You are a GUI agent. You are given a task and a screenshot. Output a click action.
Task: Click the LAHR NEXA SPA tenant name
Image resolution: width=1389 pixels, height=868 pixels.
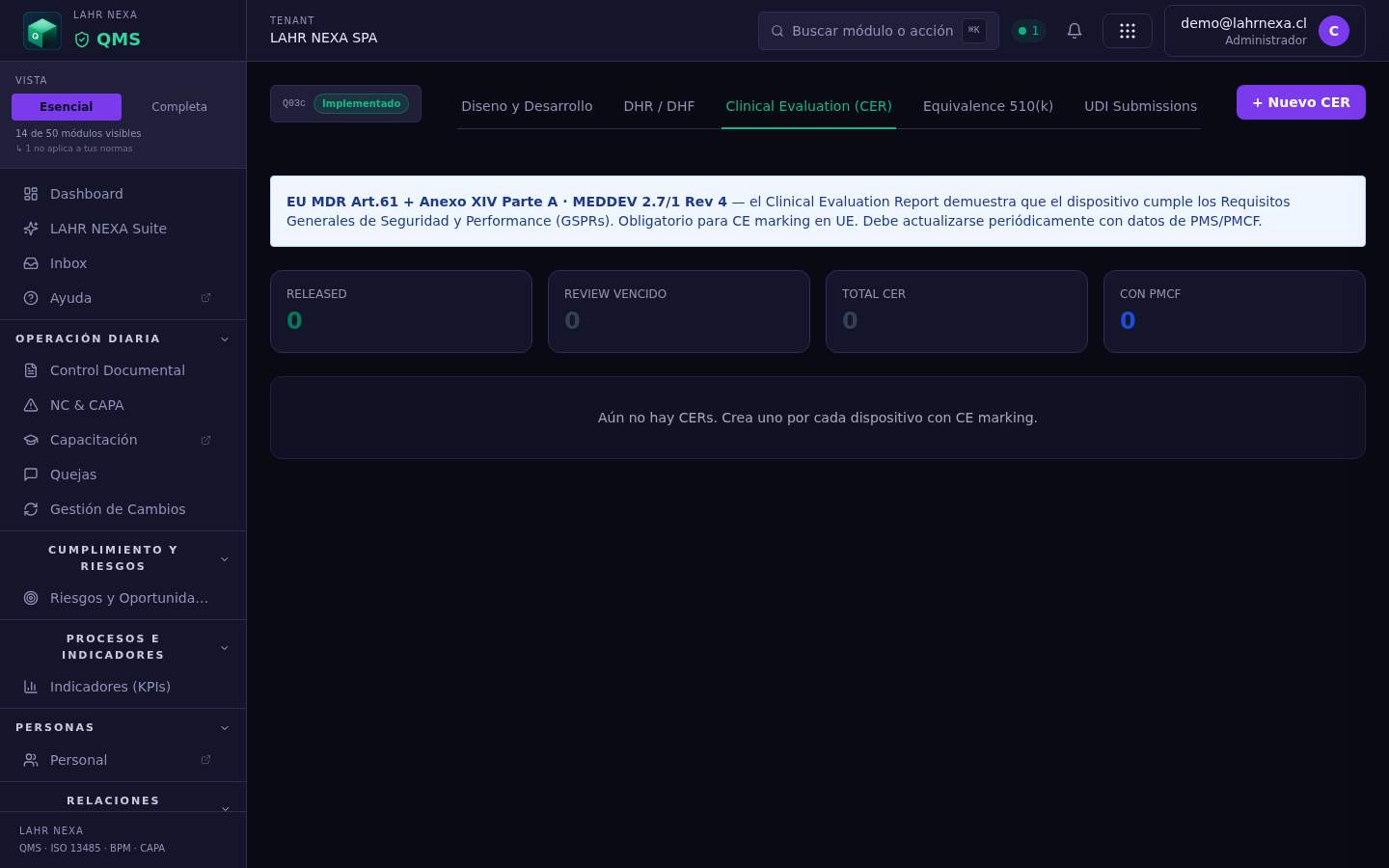[x=324, y=38]
